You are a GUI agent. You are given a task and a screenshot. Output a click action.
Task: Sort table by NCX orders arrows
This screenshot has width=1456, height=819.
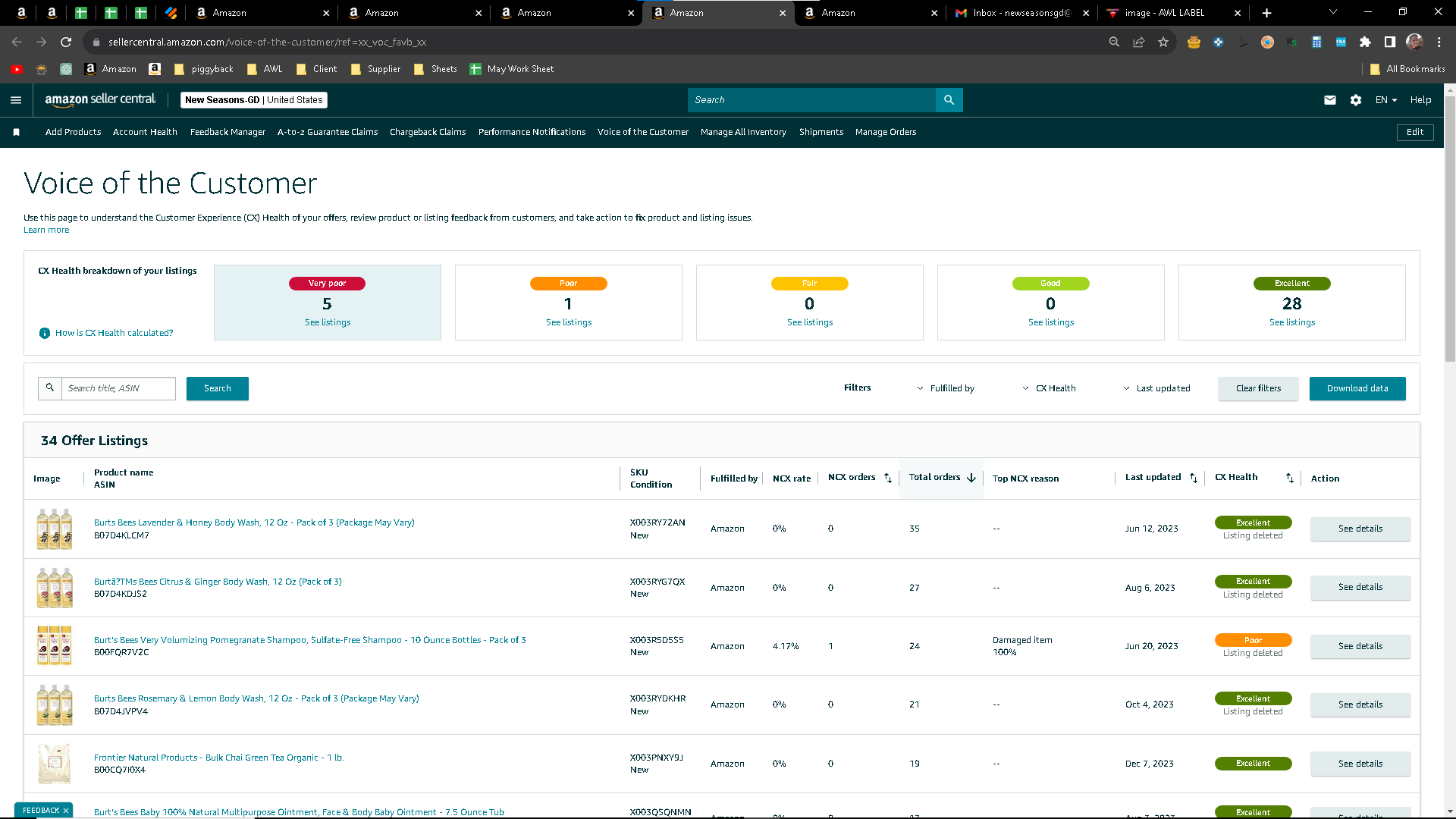(888, 478)
